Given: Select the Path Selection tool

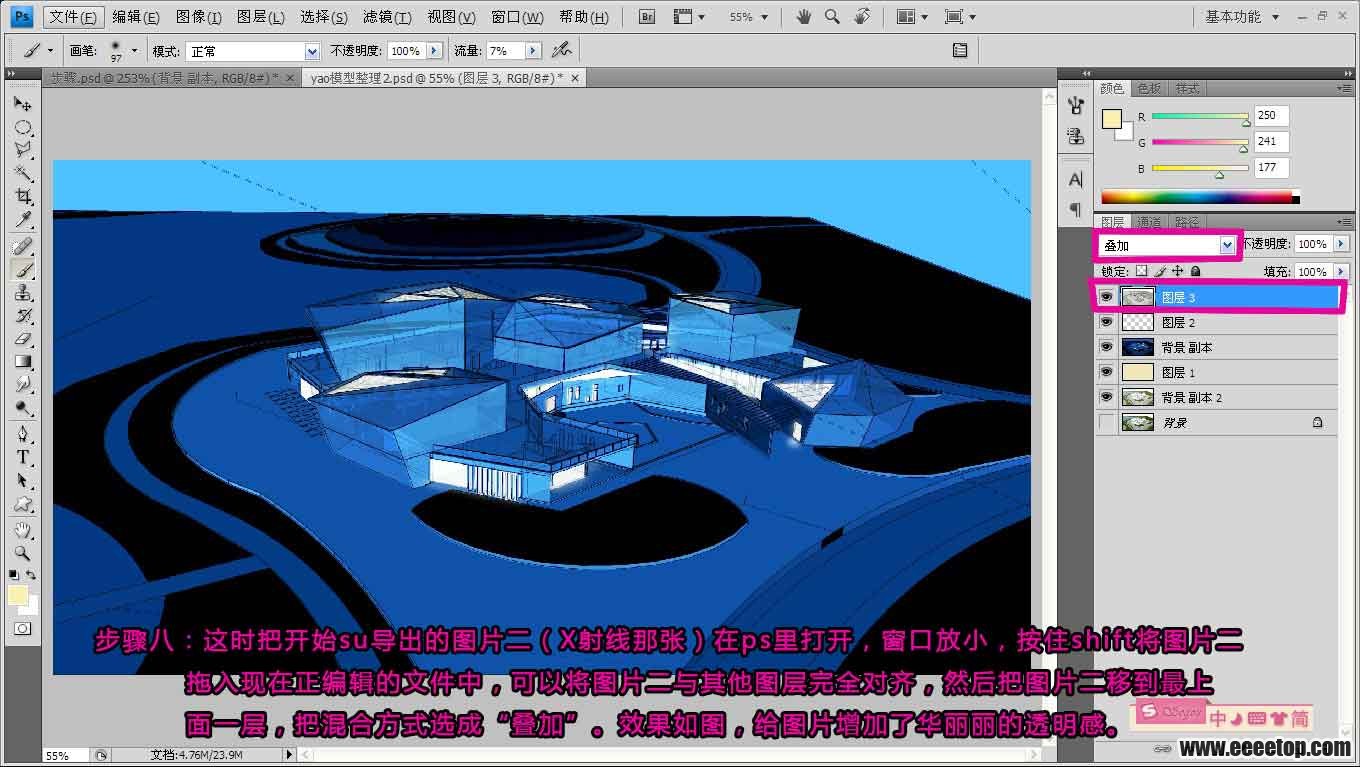Looking at the screenshot, I should tap(23, 481).
